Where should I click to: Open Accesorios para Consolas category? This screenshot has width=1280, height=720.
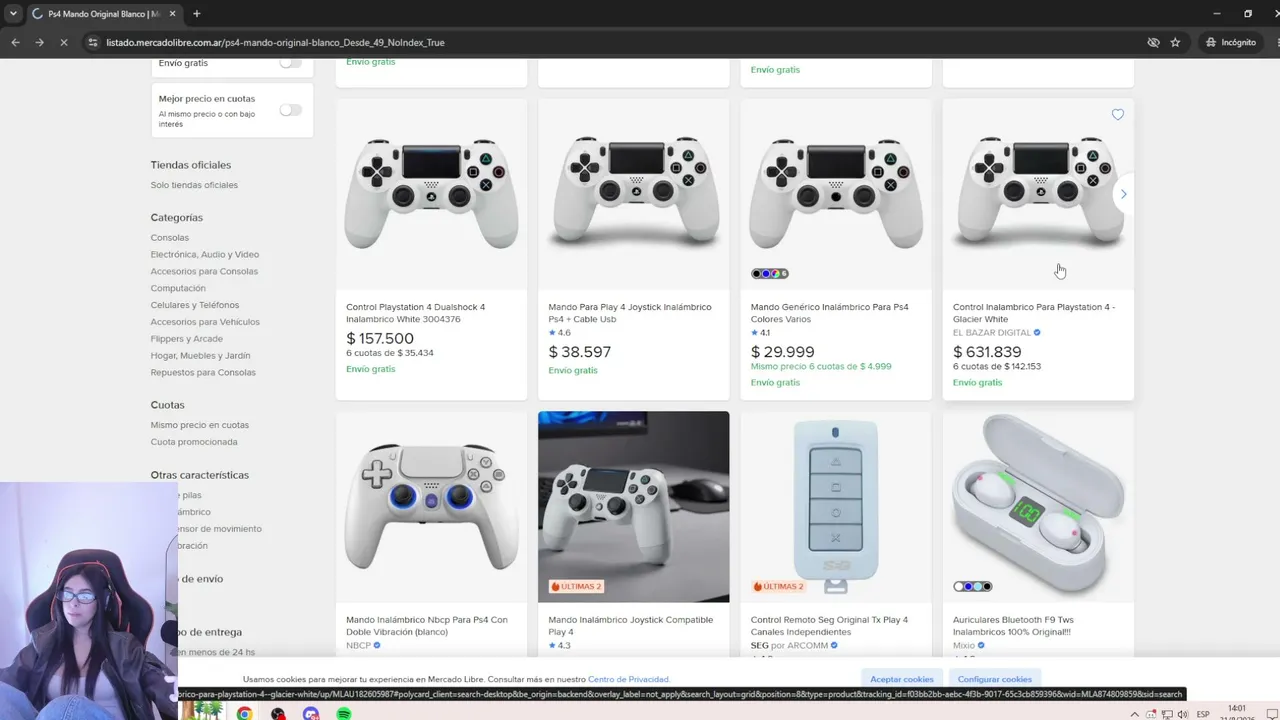[x=204, y=272]
